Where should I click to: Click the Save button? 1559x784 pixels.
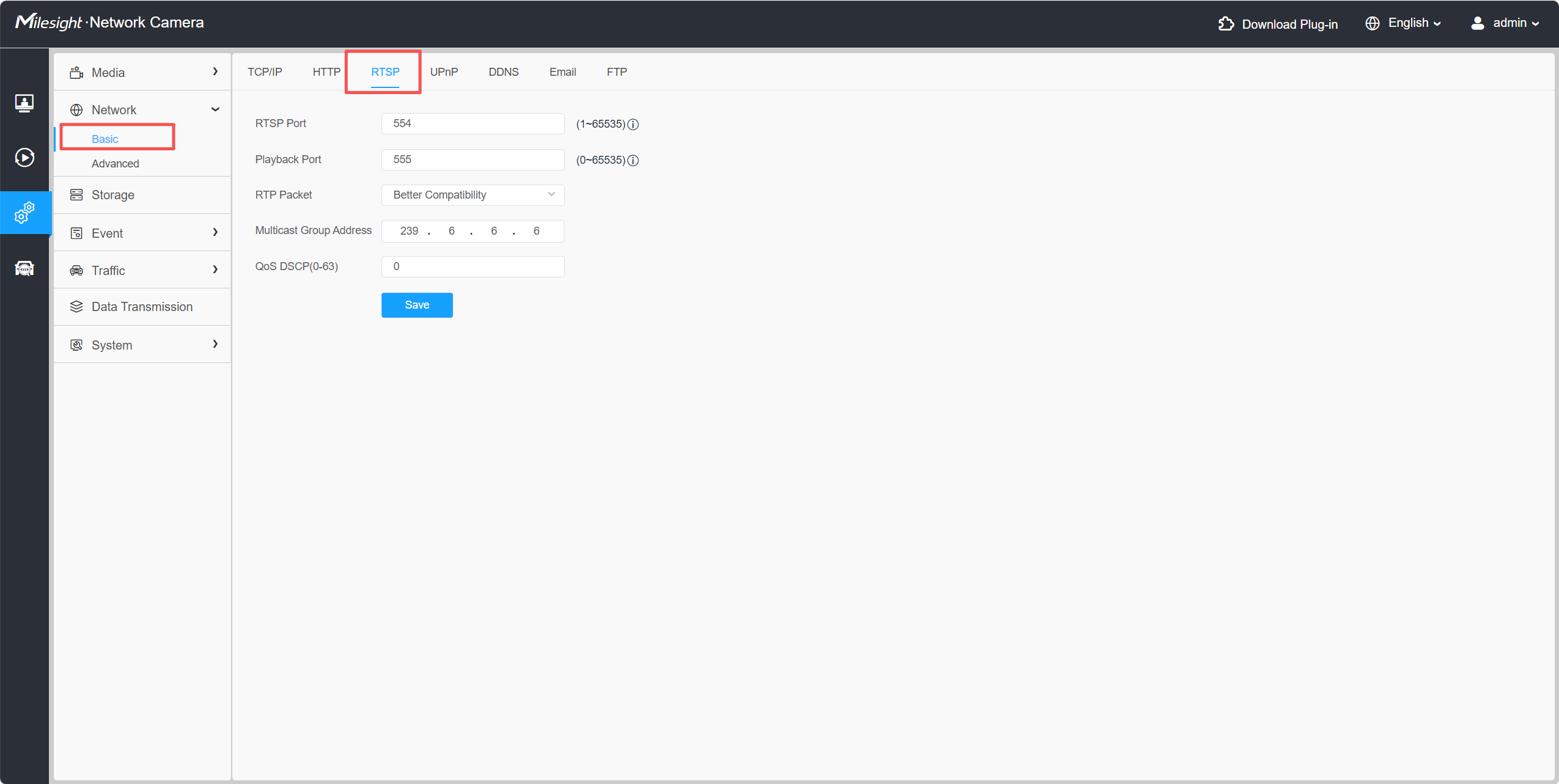pos(417,305)
